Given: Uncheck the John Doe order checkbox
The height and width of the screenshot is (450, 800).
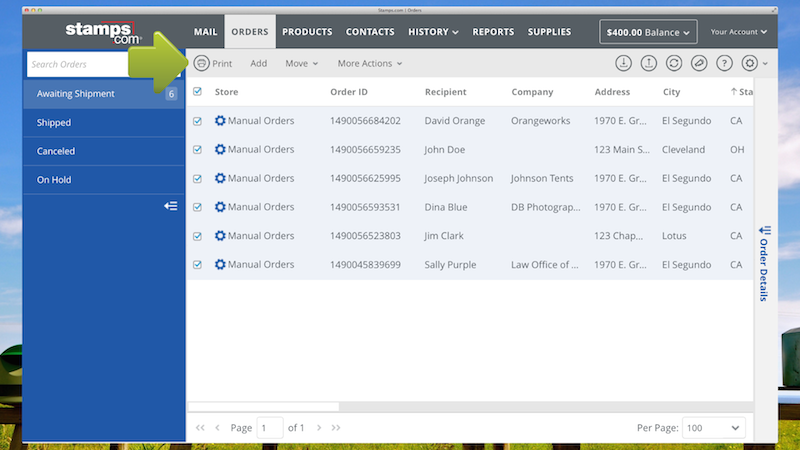Looking at the screenshot, I should click(197, 150).
